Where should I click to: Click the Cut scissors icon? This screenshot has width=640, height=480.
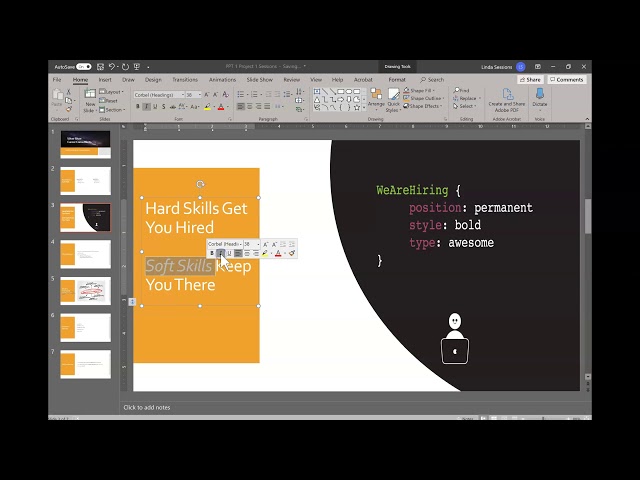69,92
